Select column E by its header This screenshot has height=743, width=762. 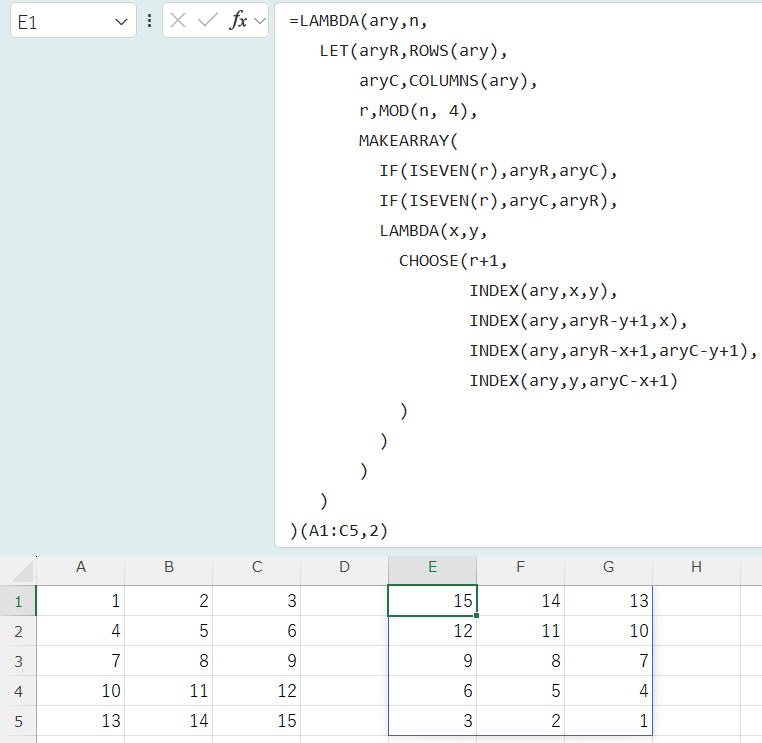[432, 567]
